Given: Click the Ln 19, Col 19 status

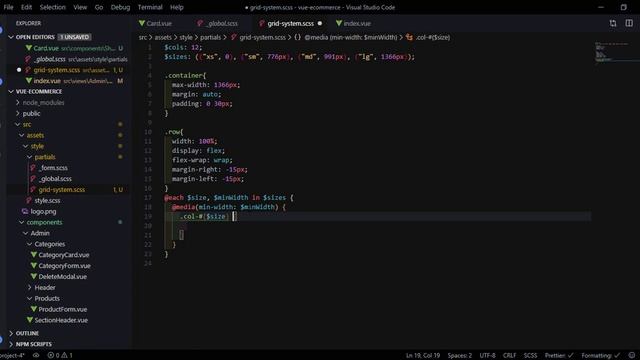Looking at the screenshot, I should (x=423, y=356).
